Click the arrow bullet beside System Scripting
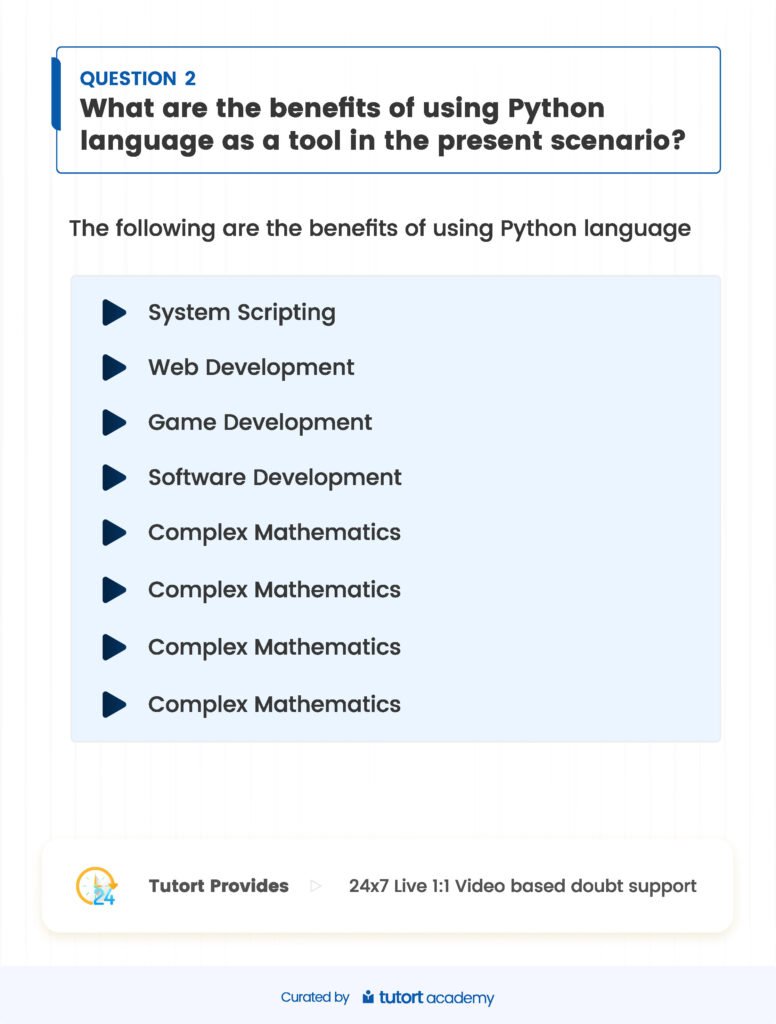Image resolution: width=776 pixels, height=1024 pixels. (x=114, y=312)
